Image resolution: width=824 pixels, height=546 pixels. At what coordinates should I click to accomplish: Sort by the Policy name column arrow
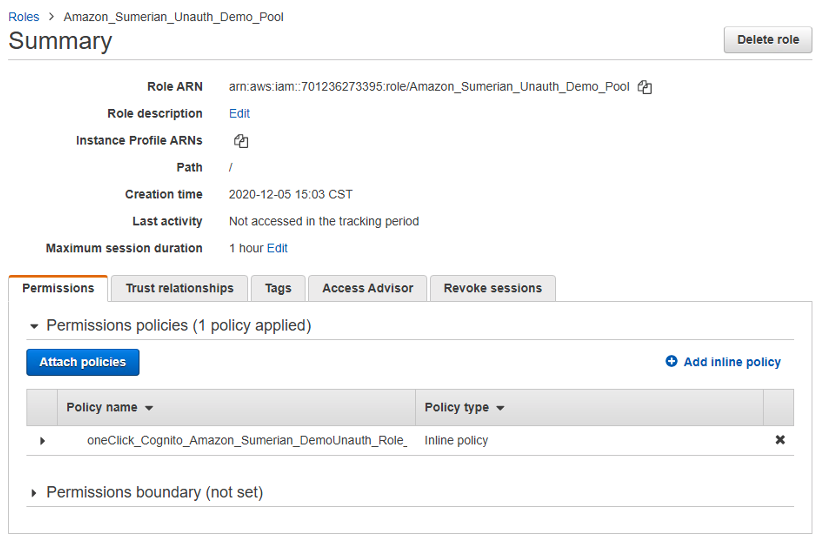(149, 408)
